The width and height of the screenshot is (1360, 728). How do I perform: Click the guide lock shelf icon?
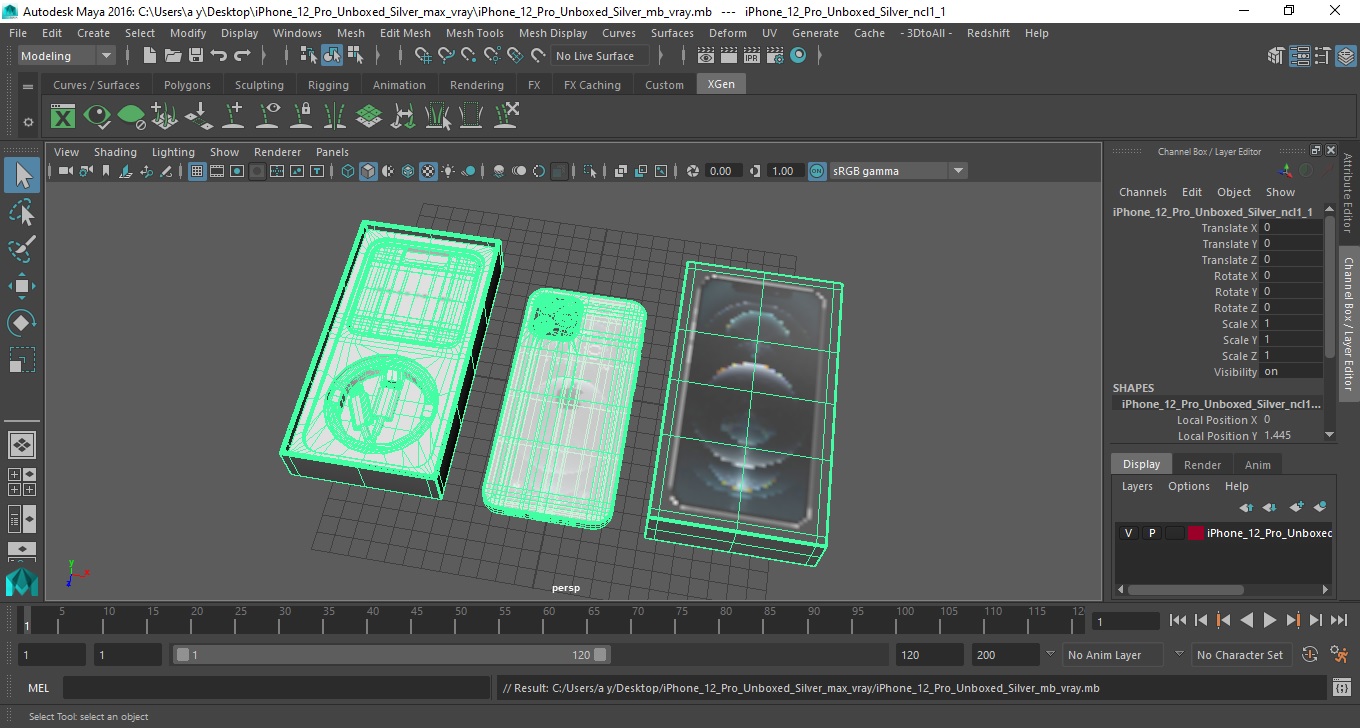click(x=301, y=117)
